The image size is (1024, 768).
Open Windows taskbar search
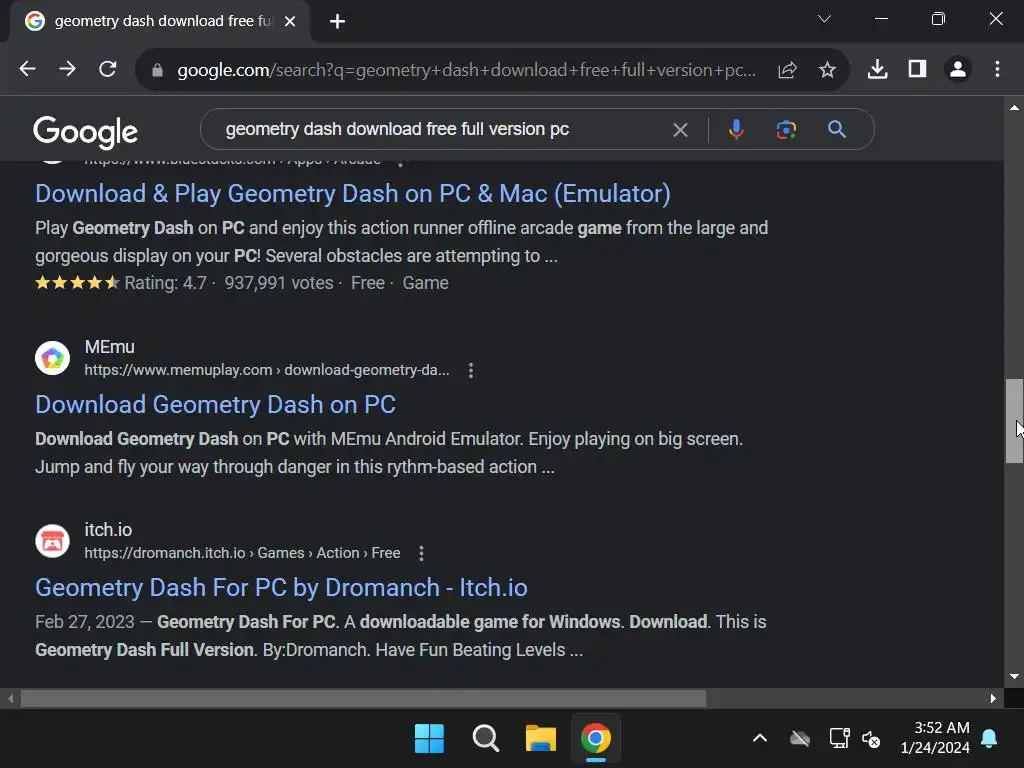tap(485, 739)
